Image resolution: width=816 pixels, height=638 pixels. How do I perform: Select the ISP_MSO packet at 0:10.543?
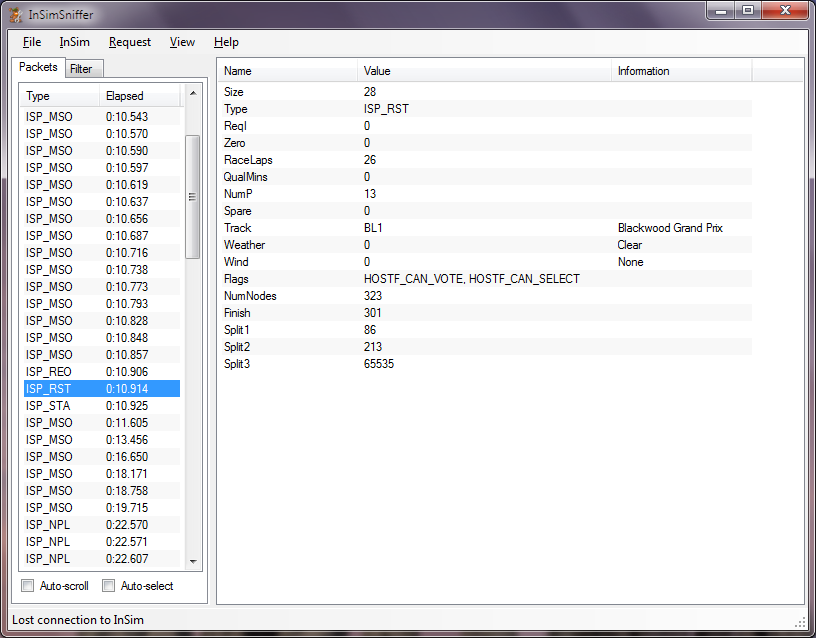click(x=102, y=117)
